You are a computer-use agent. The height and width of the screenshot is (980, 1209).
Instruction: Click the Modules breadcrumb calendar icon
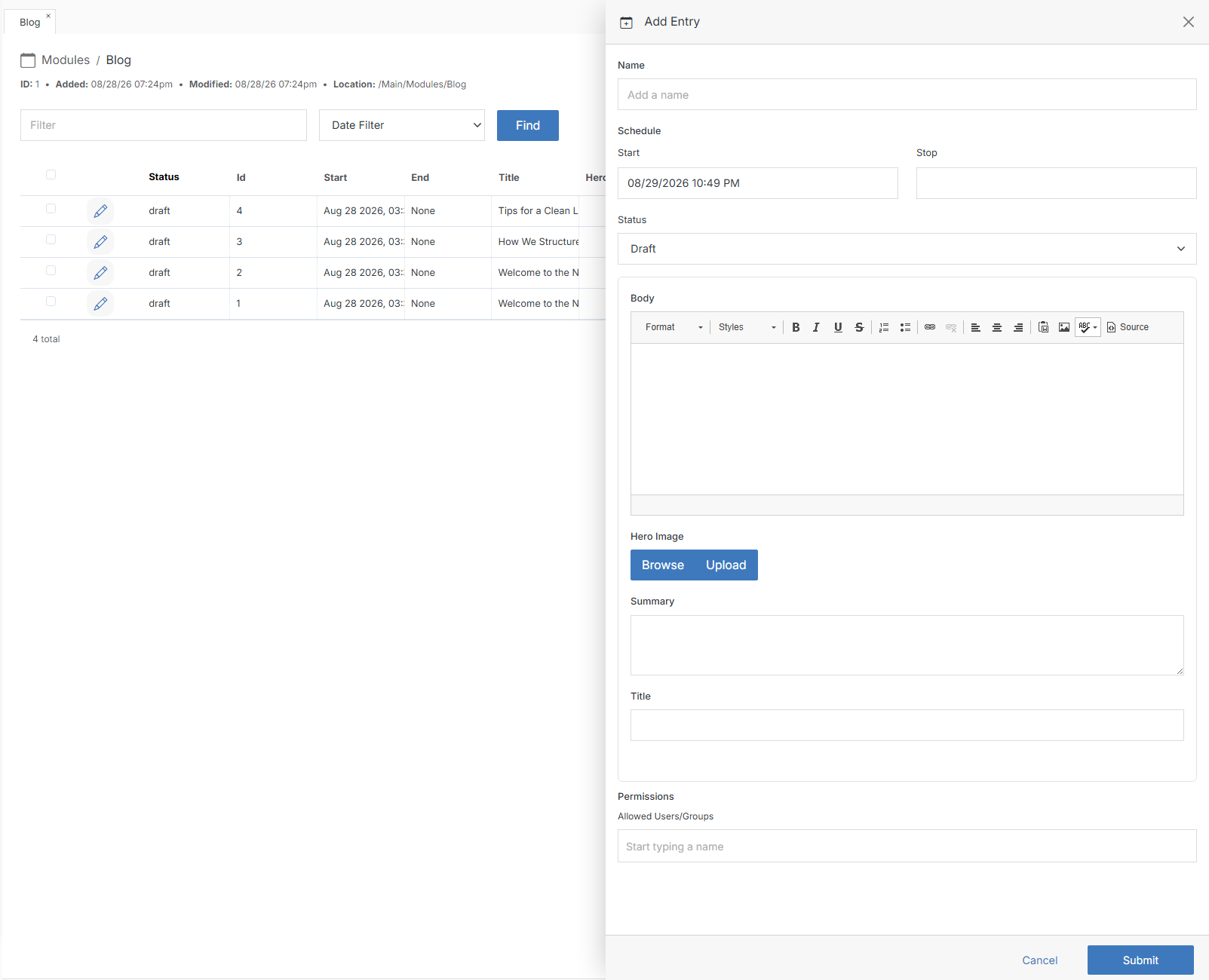pyautogui.click(x=28, y=60)
